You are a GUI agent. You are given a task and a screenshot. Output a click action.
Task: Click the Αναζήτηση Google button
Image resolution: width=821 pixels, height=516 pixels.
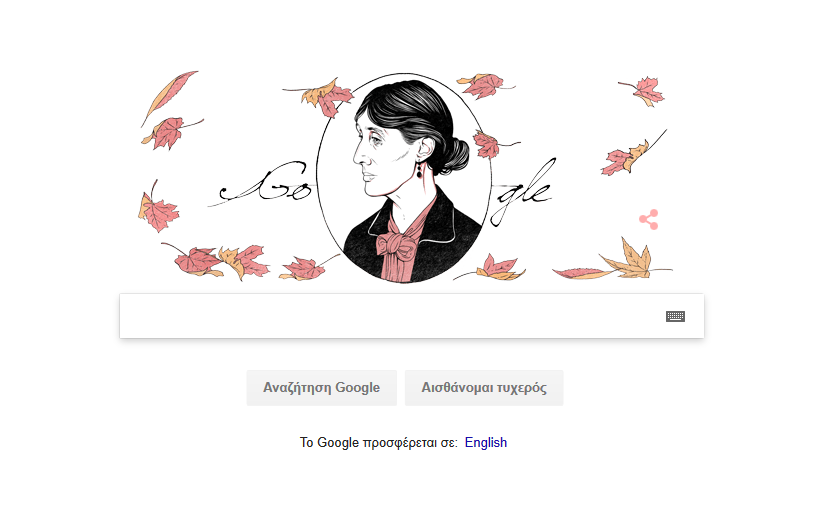pyautogui.click(x=321, y=388)
